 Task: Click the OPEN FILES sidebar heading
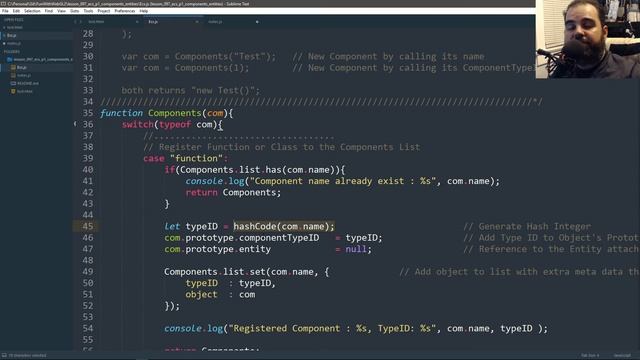click(13, 20)
